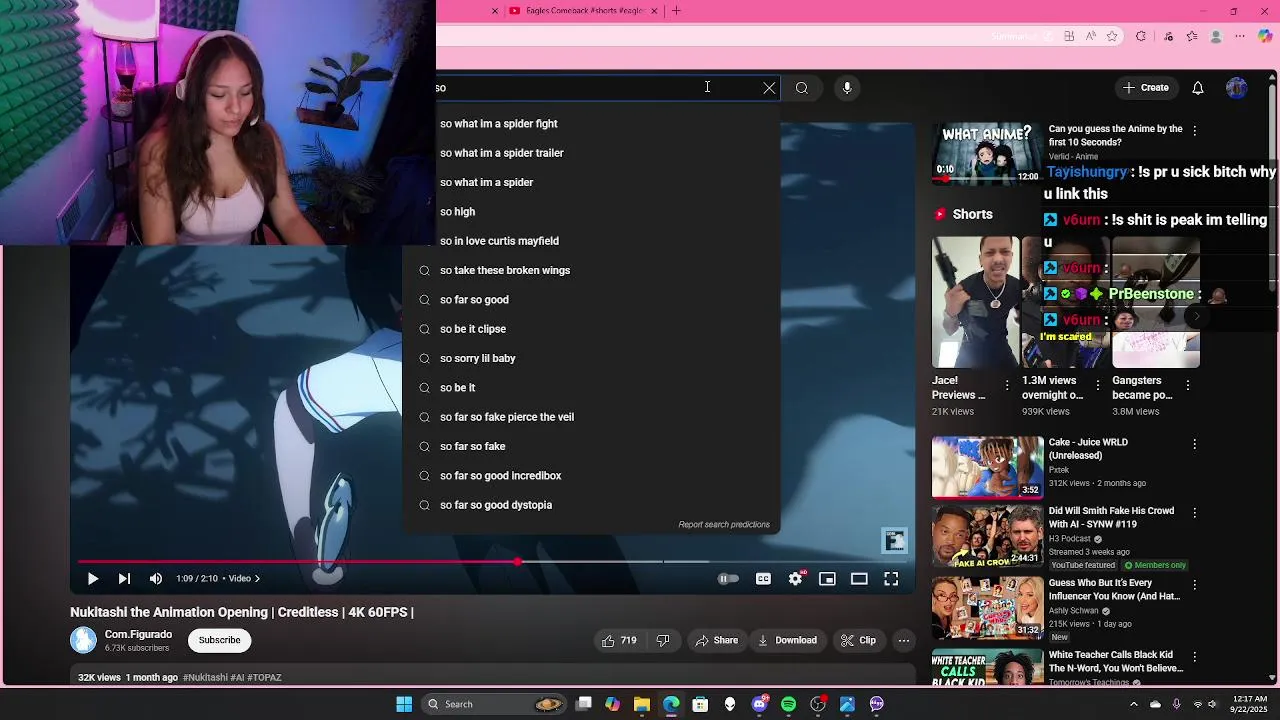Image resolution: width=1280 pixels, height=720 pixels.
Task: Clear the YouTube search box with the X
Action: (769, 88)
